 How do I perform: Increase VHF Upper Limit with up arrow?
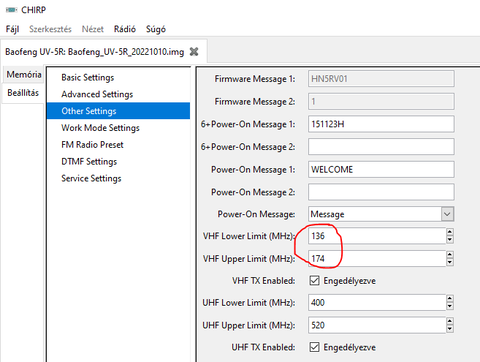coord(450,255)
